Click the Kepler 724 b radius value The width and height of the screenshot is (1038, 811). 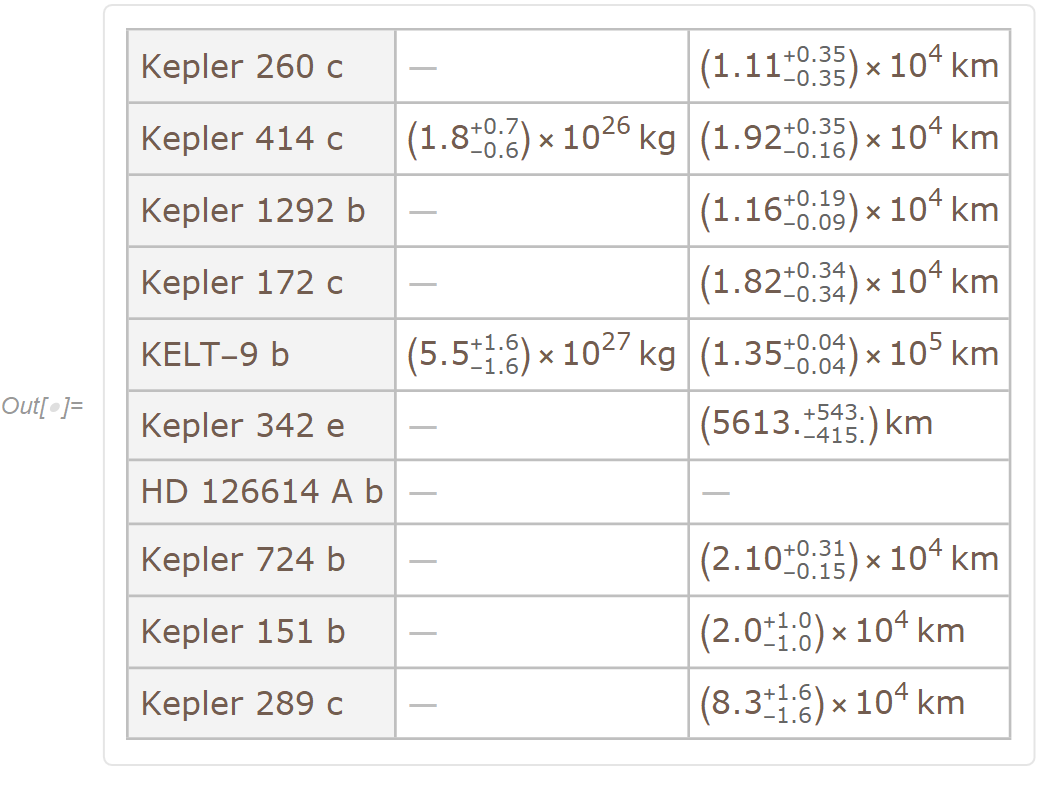849,559
